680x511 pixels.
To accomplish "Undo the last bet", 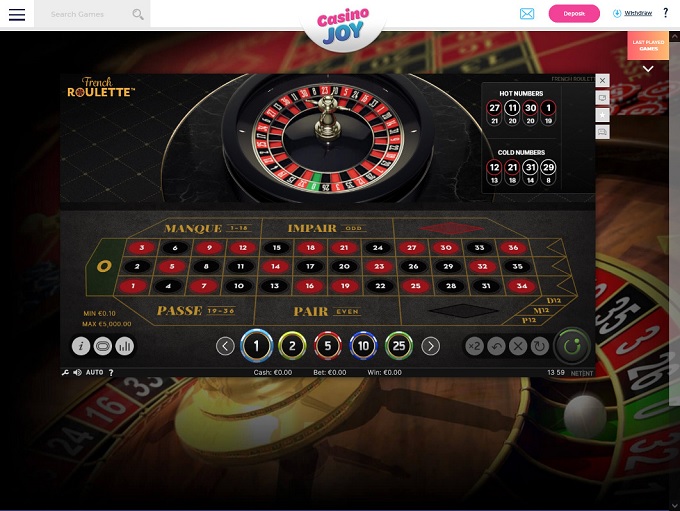I will coord(496,346).
